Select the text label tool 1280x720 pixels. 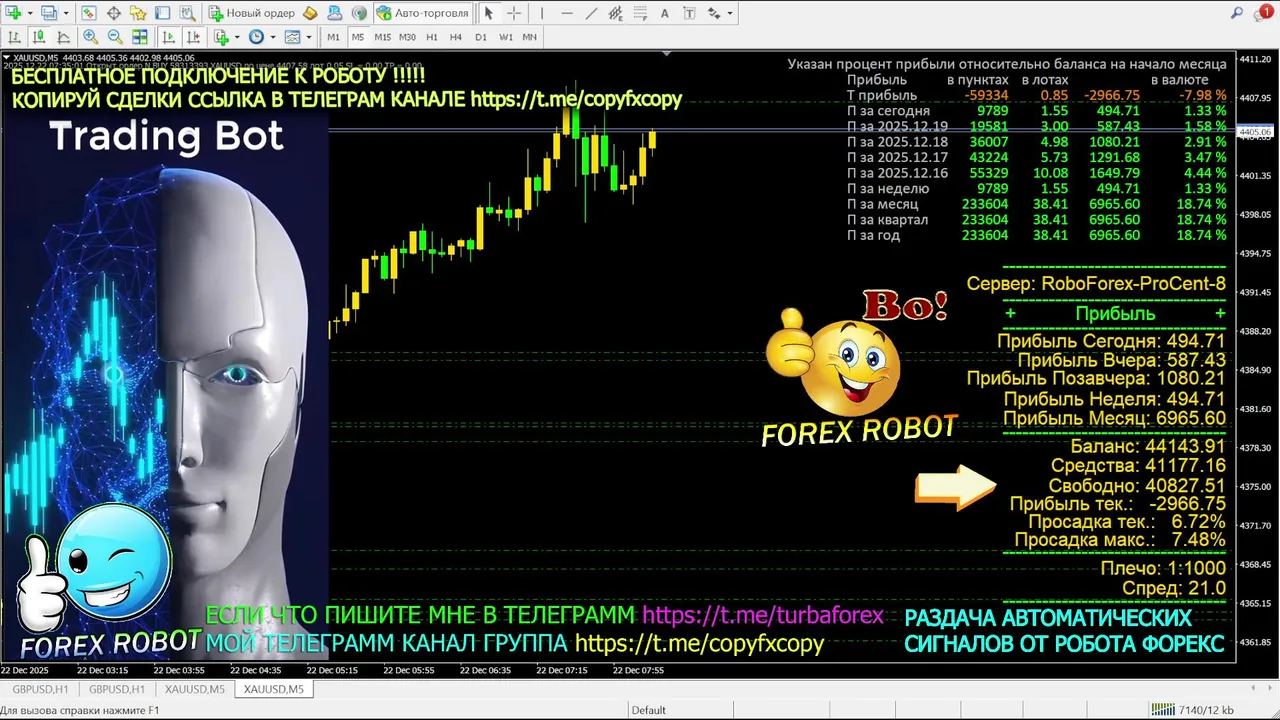pos(689,13)
